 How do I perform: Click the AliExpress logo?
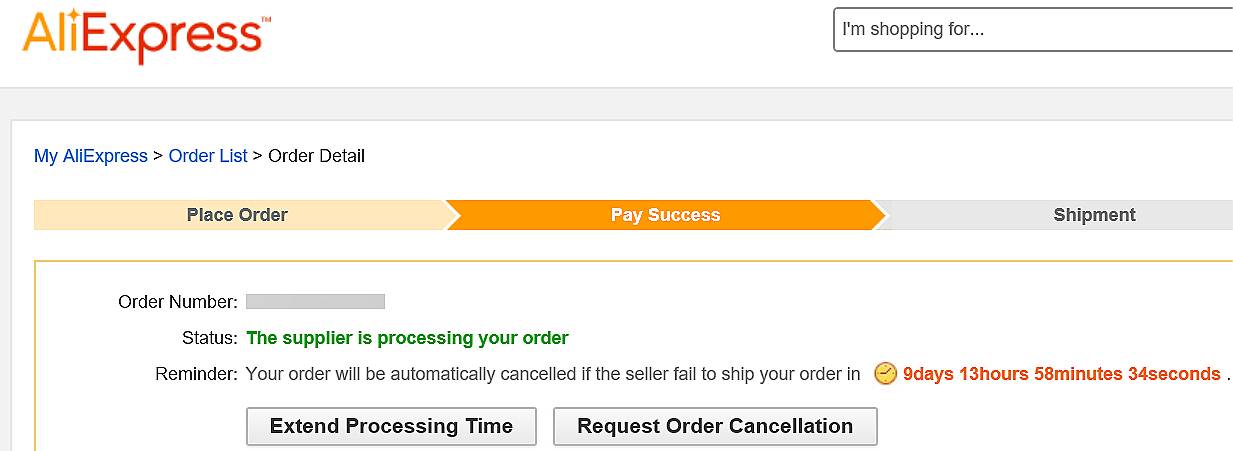point(142,36)
